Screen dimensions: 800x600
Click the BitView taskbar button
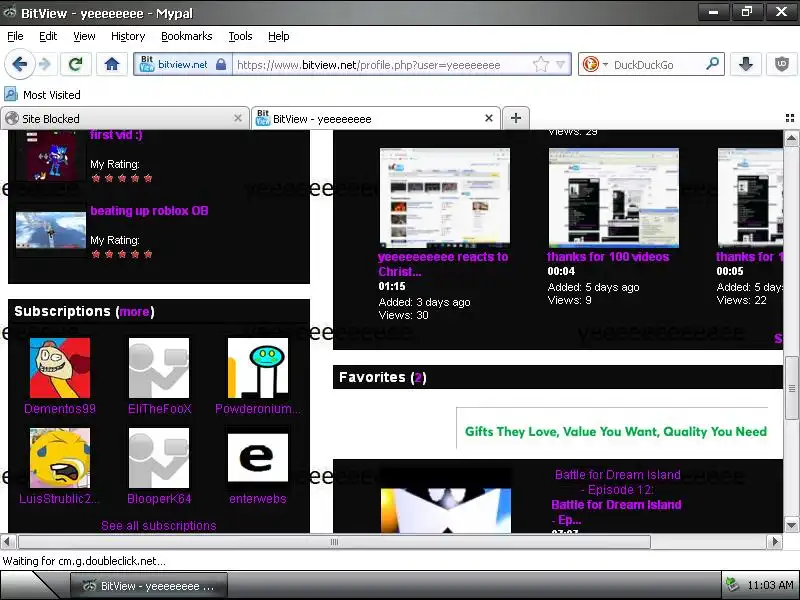tap(148, 586)
